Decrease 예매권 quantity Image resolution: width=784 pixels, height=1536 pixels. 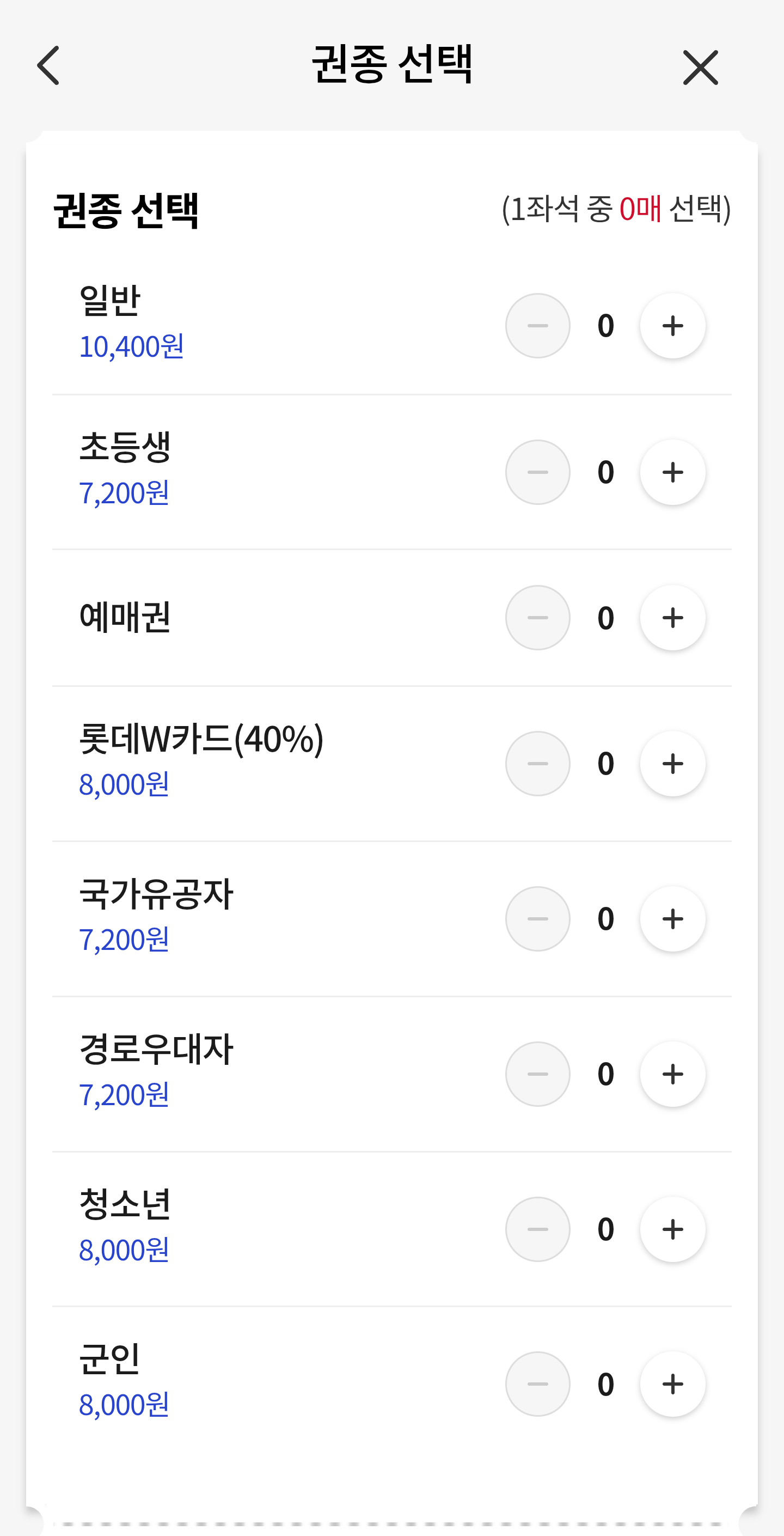(537, 618)
